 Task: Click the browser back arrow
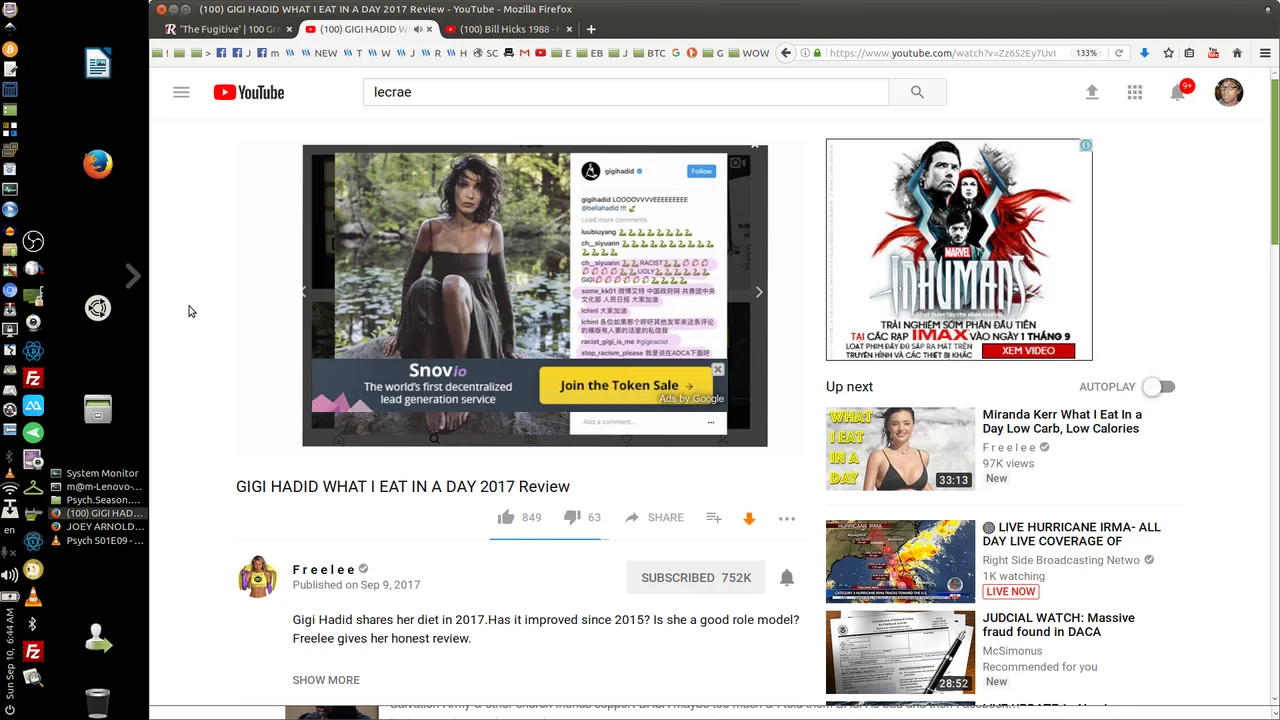pos(786,53)
